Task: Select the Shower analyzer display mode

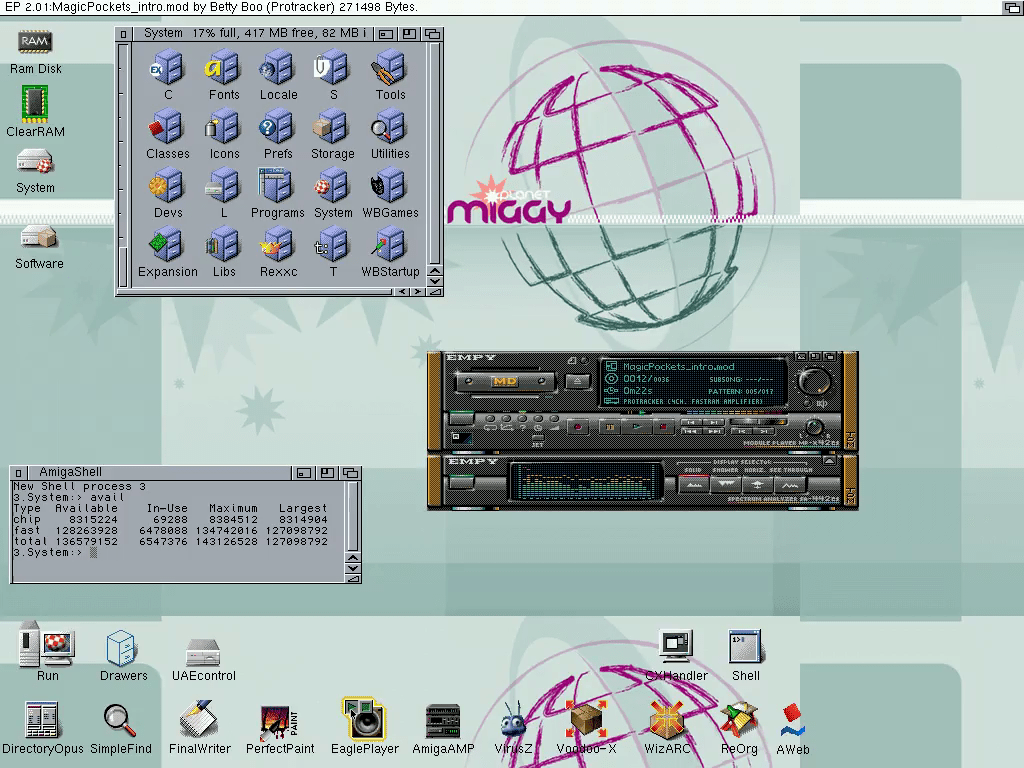Action: [726, 485]
